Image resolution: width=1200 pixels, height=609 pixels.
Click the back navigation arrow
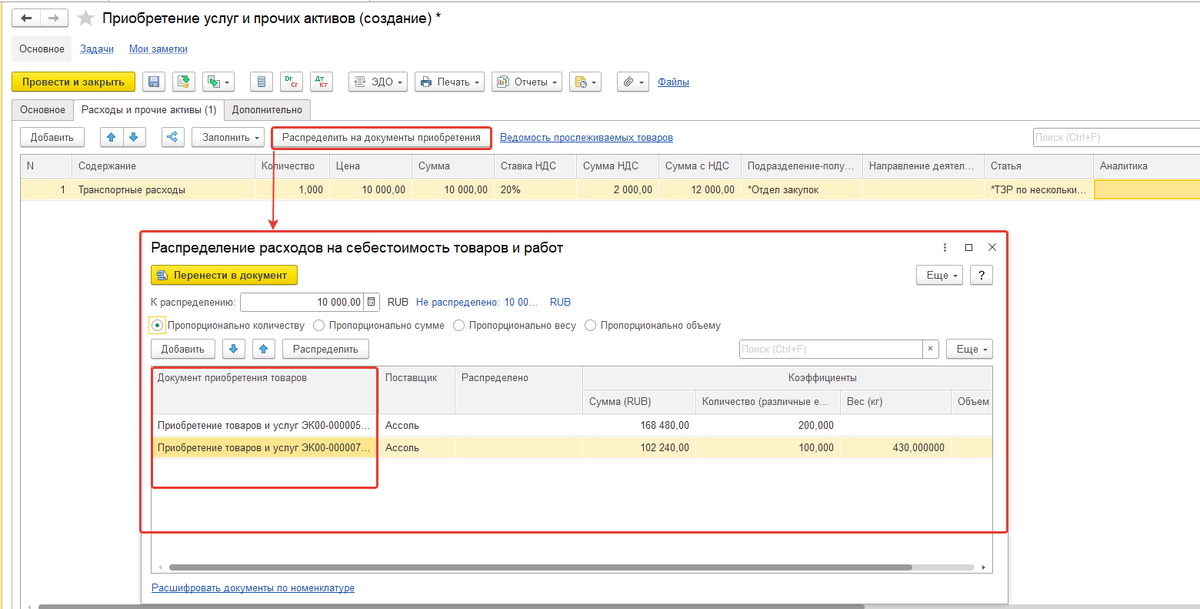click(x=25, y=18)
